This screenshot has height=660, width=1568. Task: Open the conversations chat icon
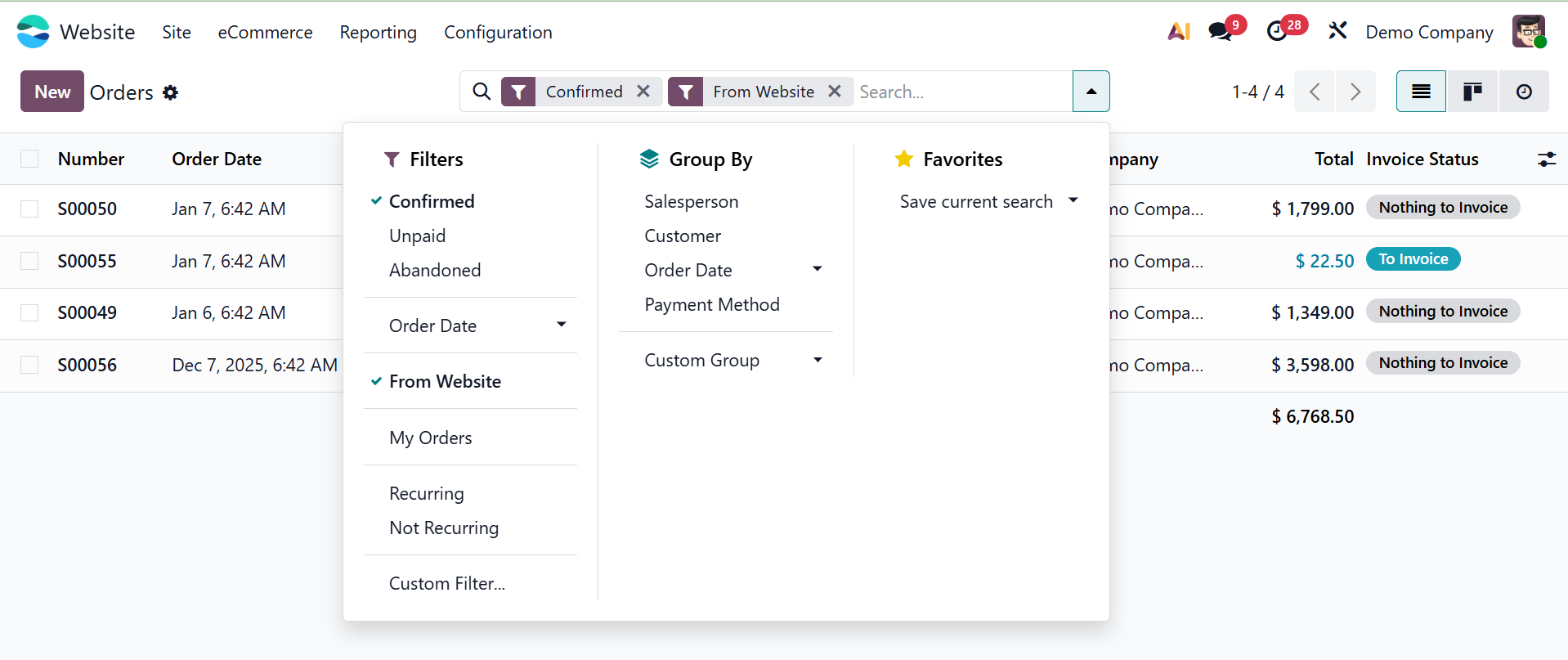coord(1221,32)
